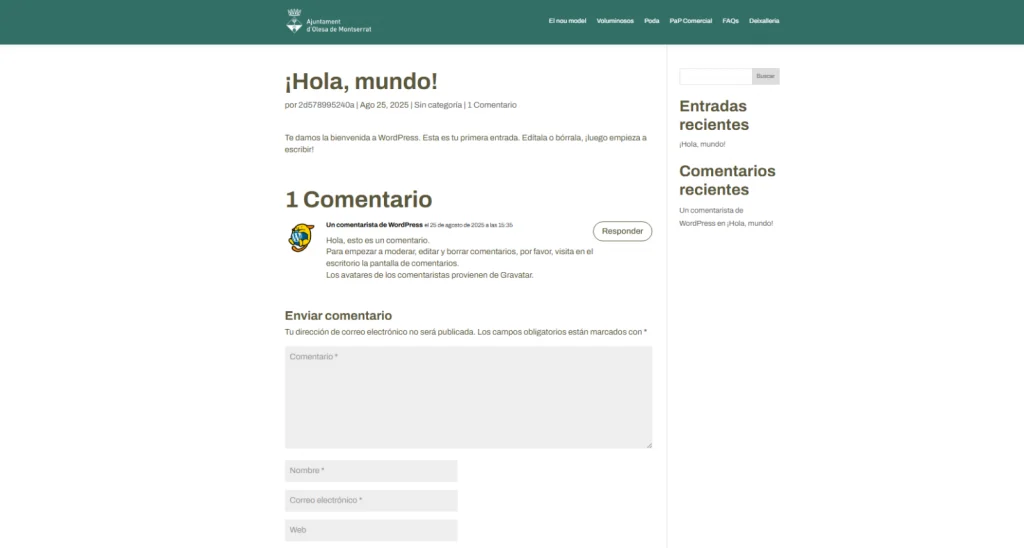Screen dimensions: 1024x548
Task: Go to the Voluminosos menu page
Action: pos(615,21)
